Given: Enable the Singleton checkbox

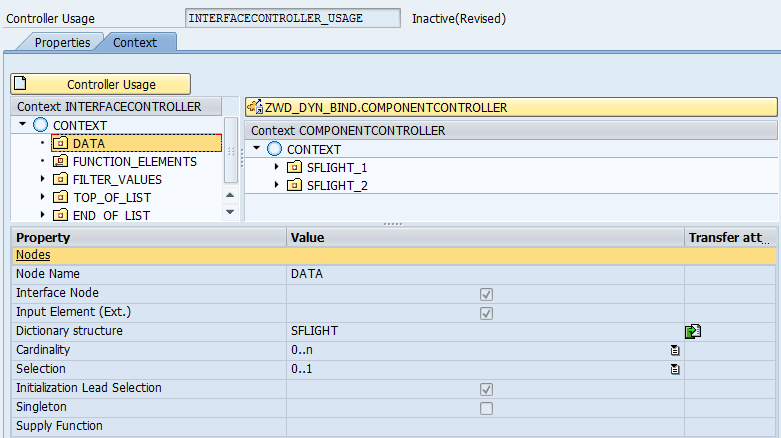Looking at the screenshot, I should 486,408.
